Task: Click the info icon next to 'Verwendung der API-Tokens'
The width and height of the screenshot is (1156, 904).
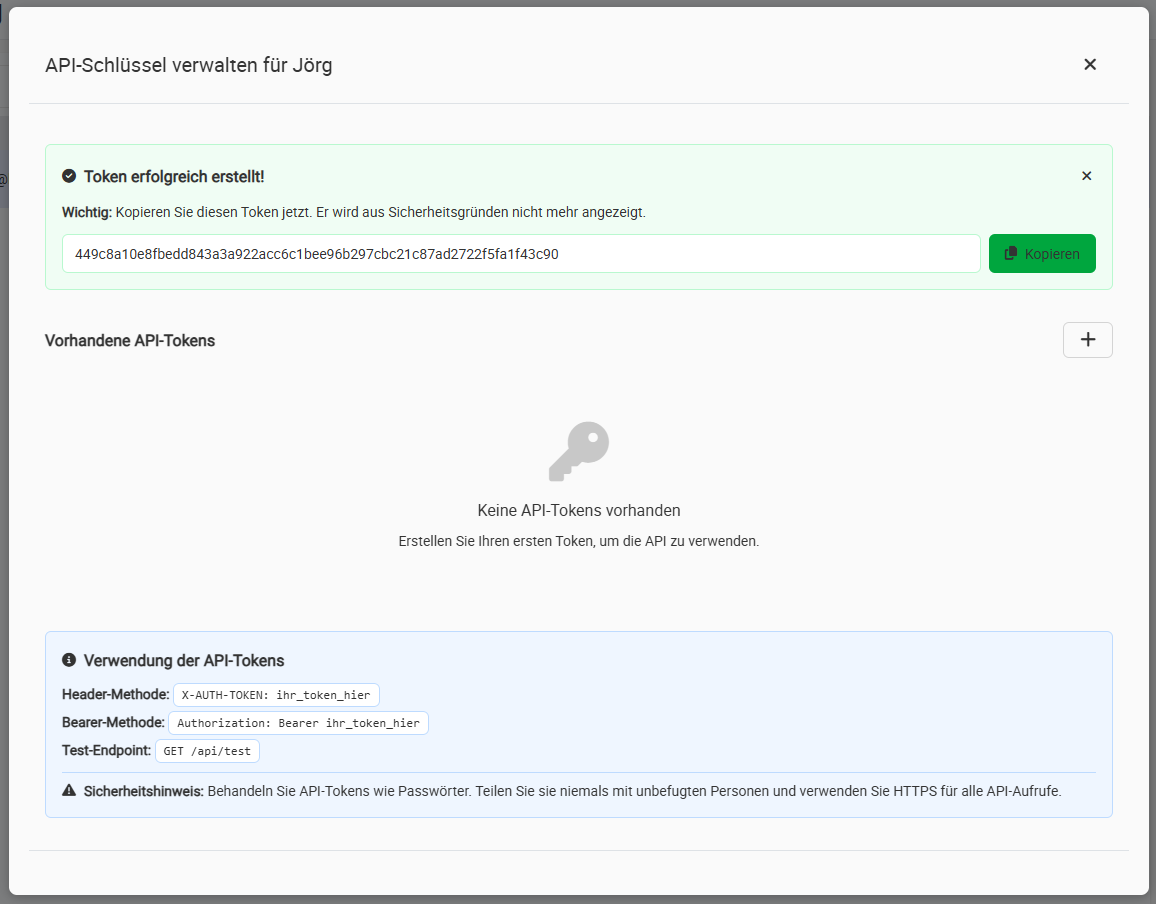Action: 68,660
